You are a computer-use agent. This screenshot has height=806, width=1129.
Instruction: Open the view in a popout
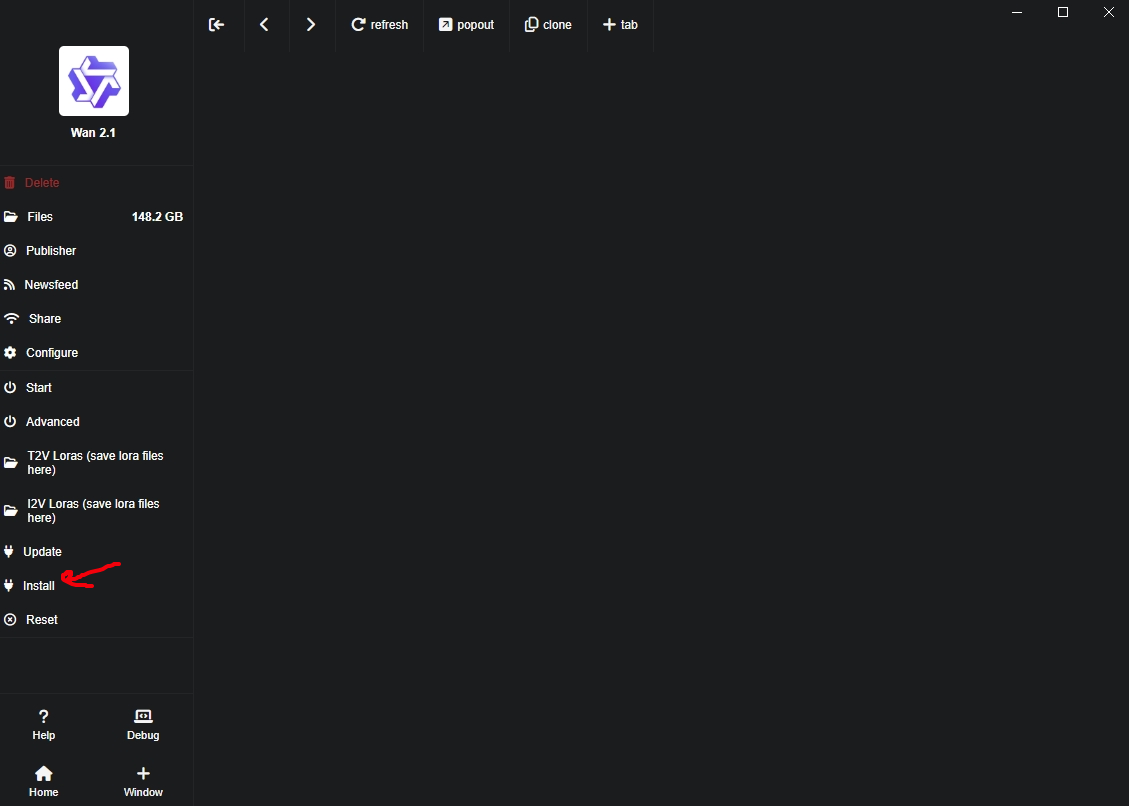(x=466, y=25)
